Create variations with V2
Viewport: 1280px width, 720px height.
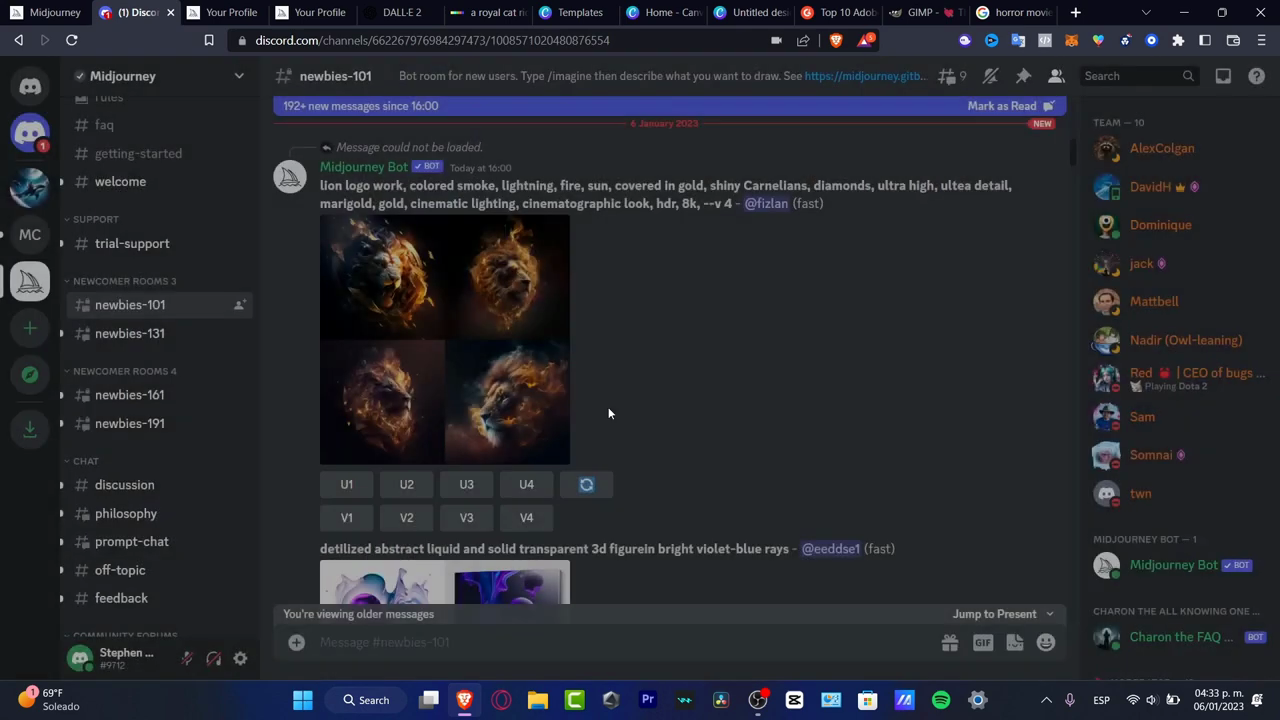click(406, 518)
